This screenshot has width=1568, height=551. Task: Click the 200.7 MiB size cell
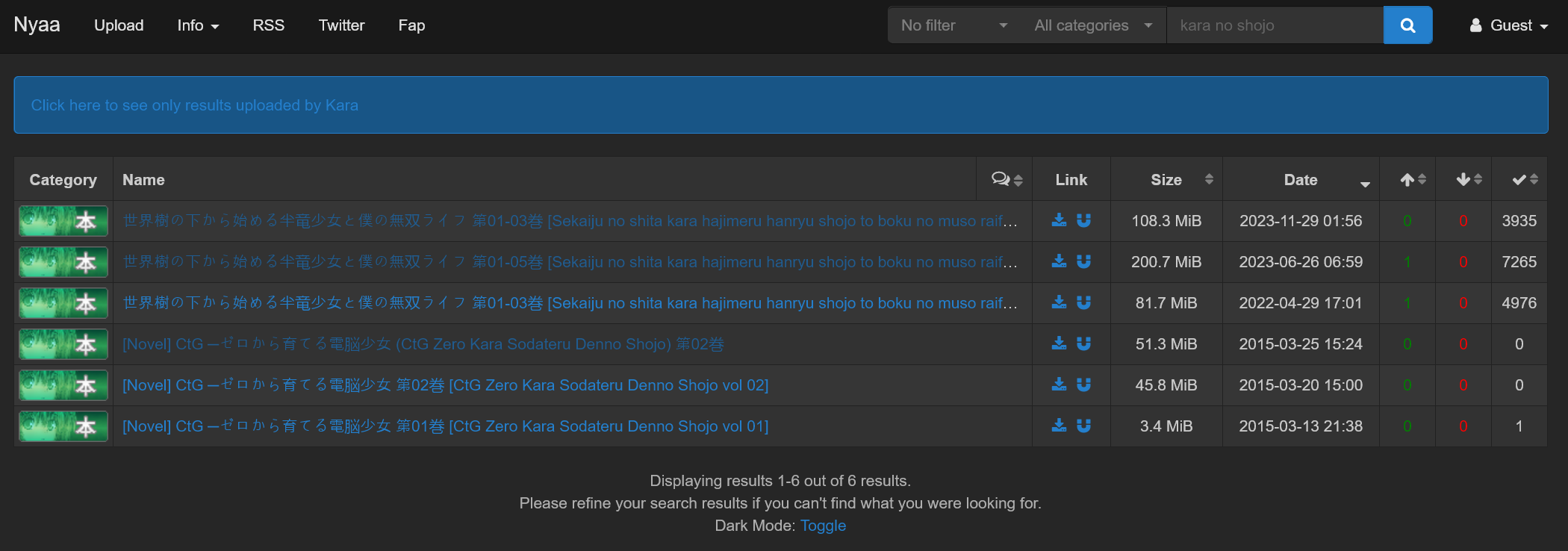click(x=1166, y=262)
